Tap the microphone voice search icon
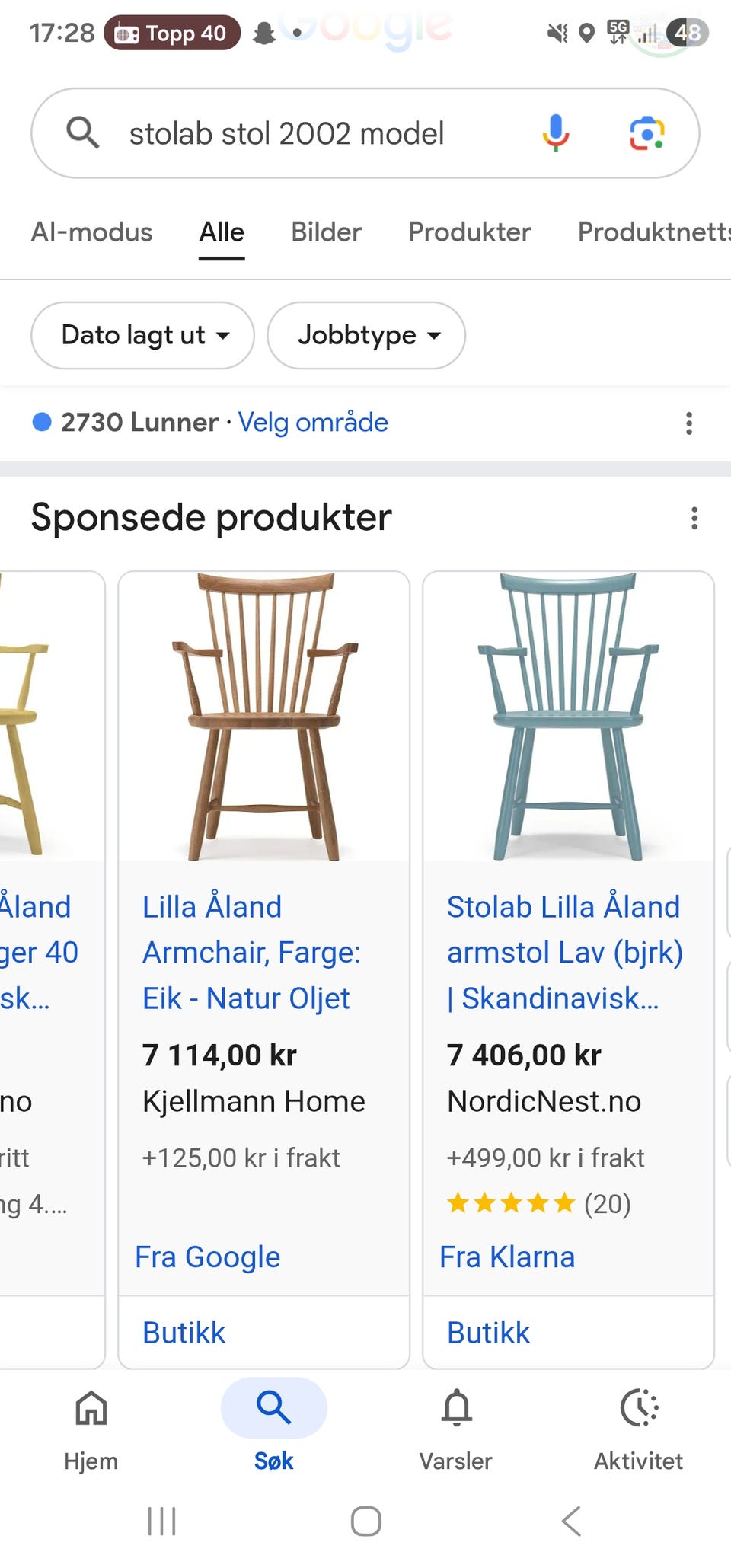The image size is (731, 1568). (556, 133)
